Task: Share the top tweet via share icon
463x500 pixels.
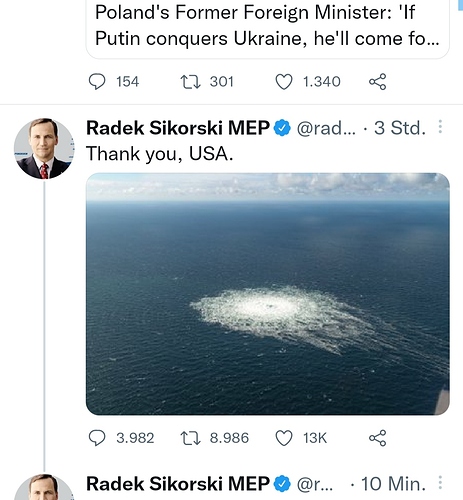Action: 377,82
